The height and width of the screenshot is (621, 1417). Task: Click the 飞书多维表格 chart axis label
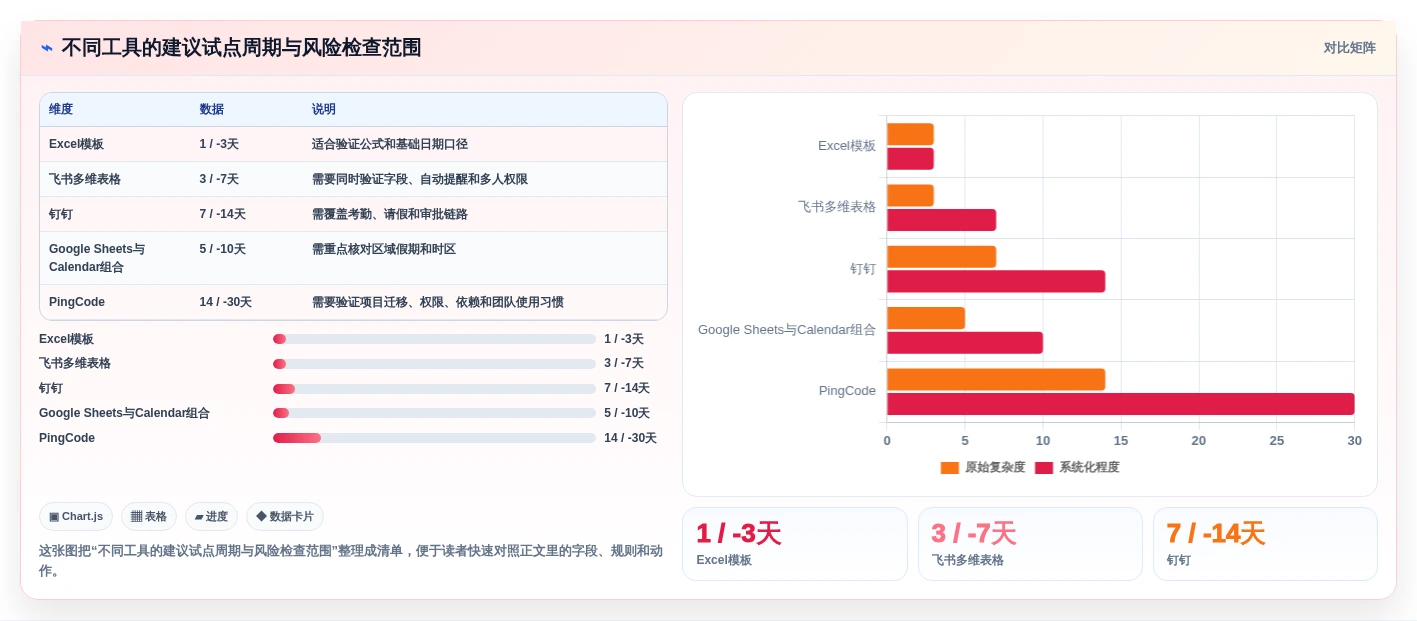point(837,207)
